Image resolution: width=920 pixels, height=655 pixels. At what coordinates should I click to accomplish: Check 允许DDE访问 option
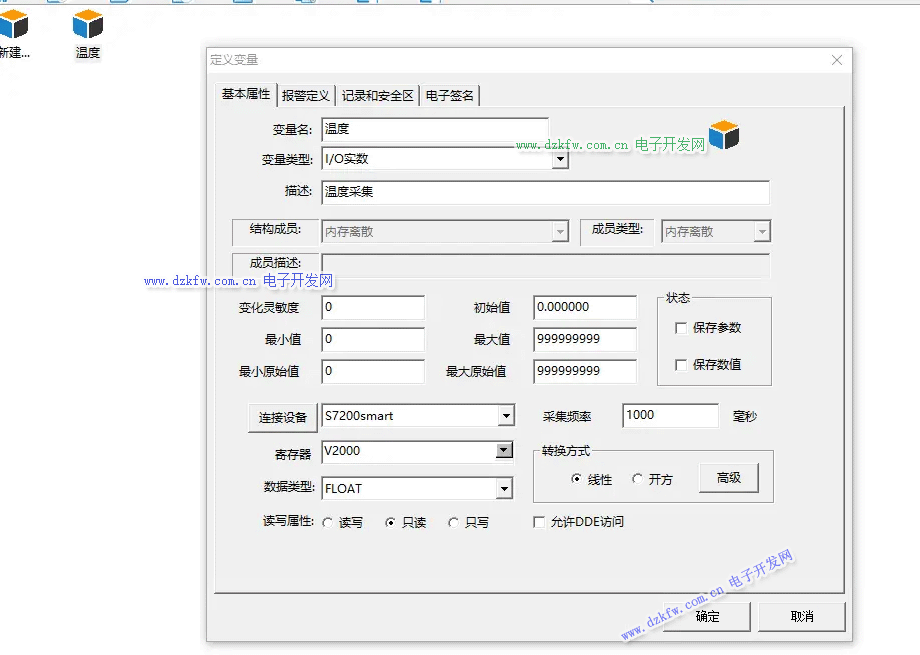(x=539, y=522)
